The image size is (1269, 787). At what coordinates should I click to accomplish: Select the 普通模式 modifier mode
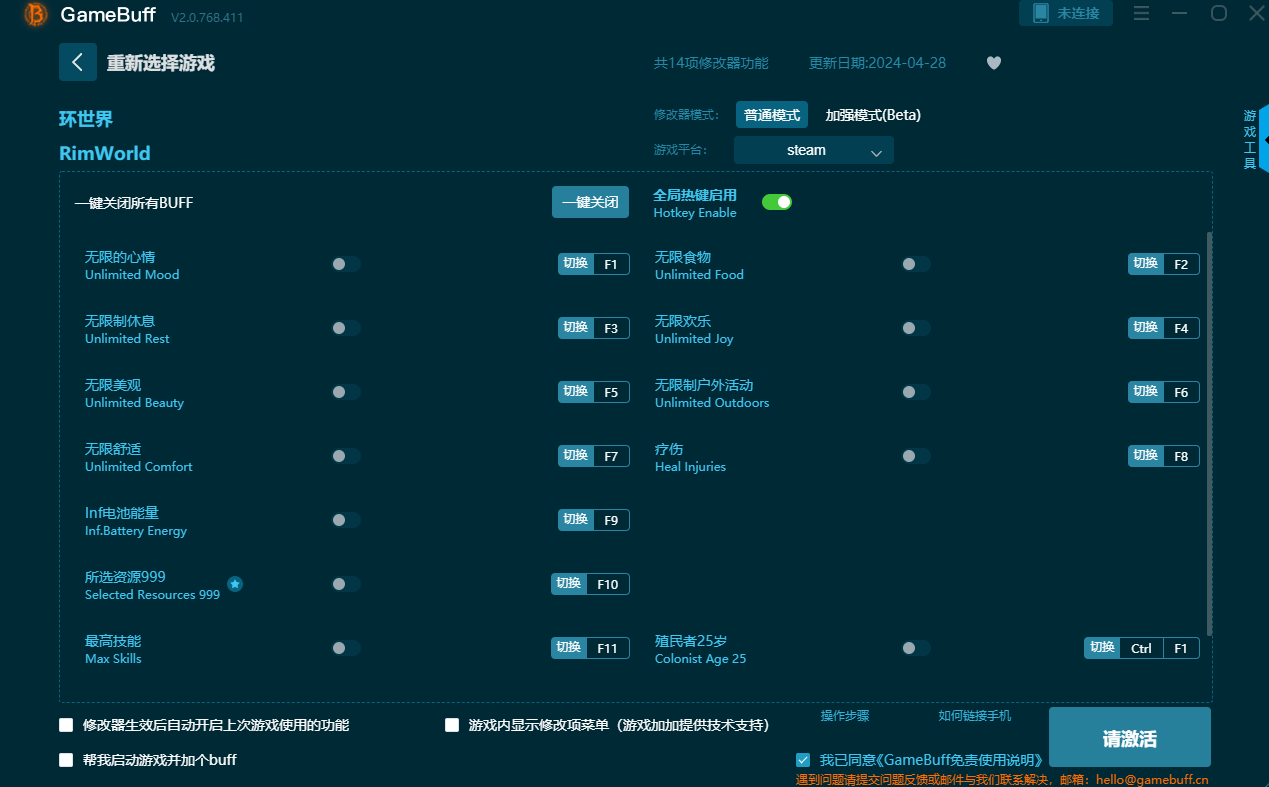point(771,115)
